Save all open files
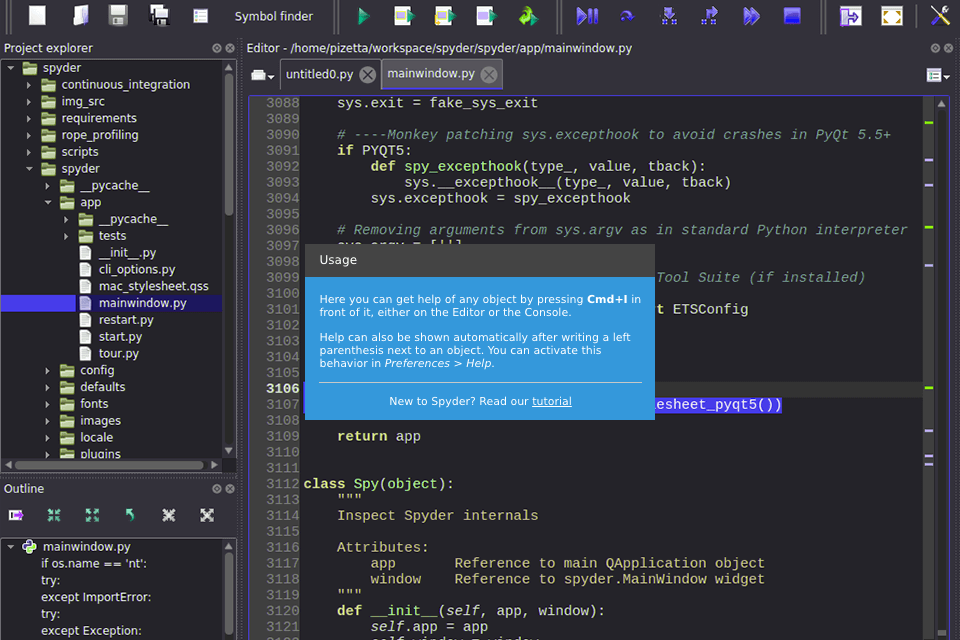960x640 pixels. click(160, 15)
